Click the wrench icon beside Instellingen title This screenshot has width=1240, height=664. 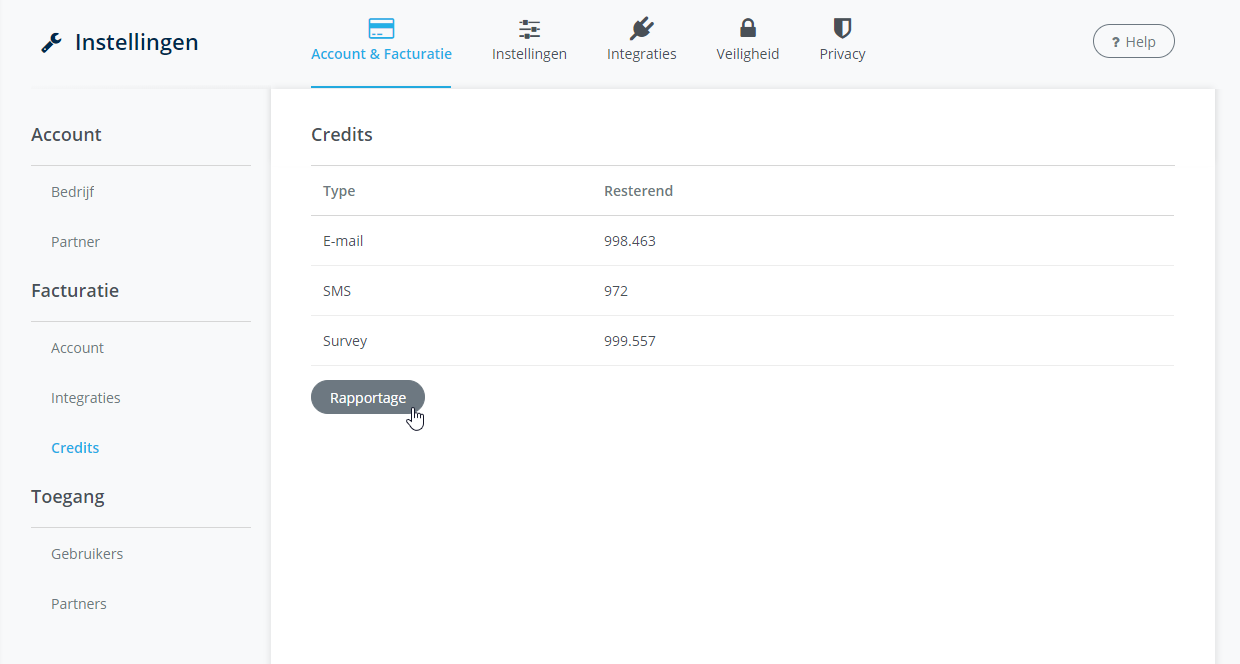coord(51,43)
